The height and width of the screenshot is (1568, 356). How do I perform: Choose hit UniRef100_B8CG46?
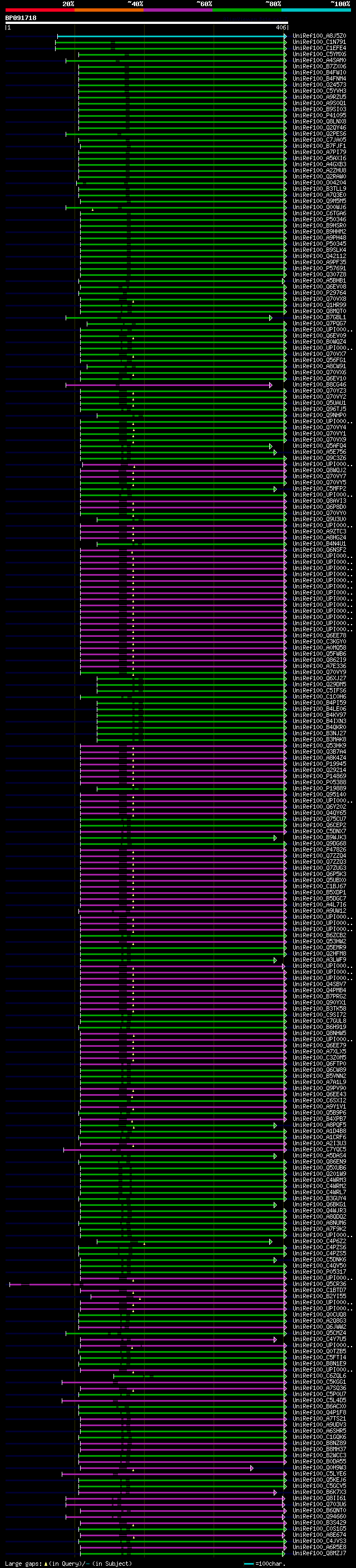coord(319,385)
